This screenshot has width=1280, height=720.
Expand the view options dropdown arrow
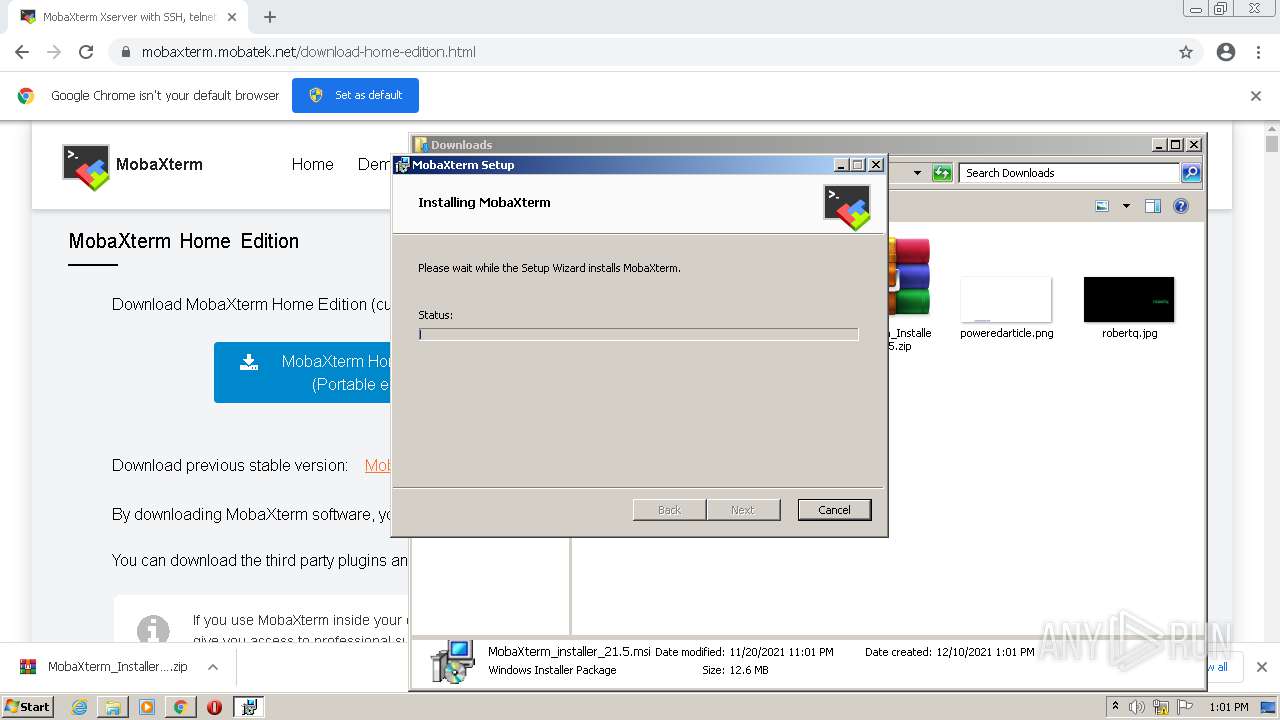pyautogui.click(x=1126, y=206)
